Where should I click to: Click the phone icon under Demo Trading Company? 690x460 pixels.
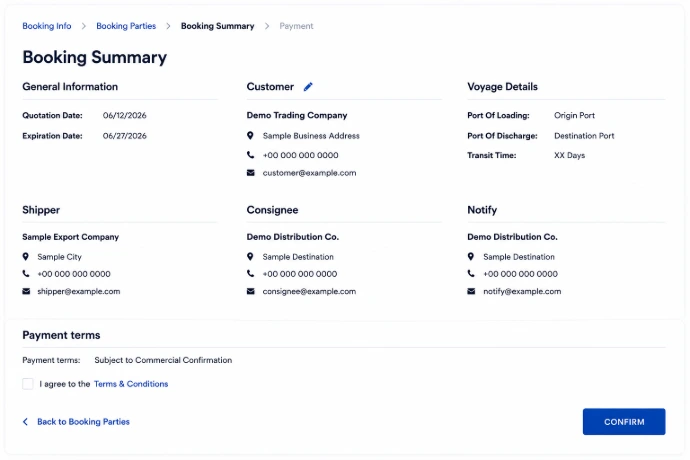(x=250, y=155)
